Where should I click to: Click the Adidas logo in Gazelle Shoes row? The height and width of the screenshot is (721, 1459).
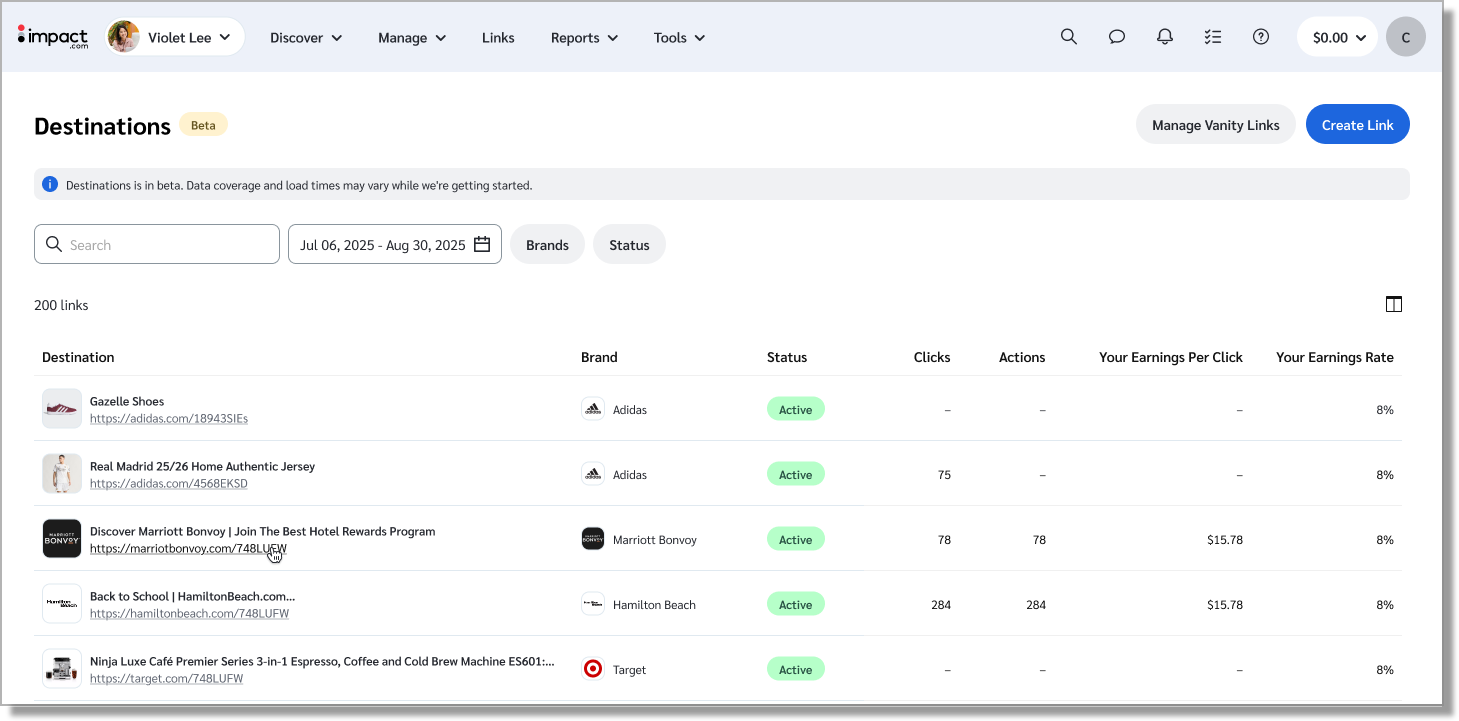click(593, 409)
